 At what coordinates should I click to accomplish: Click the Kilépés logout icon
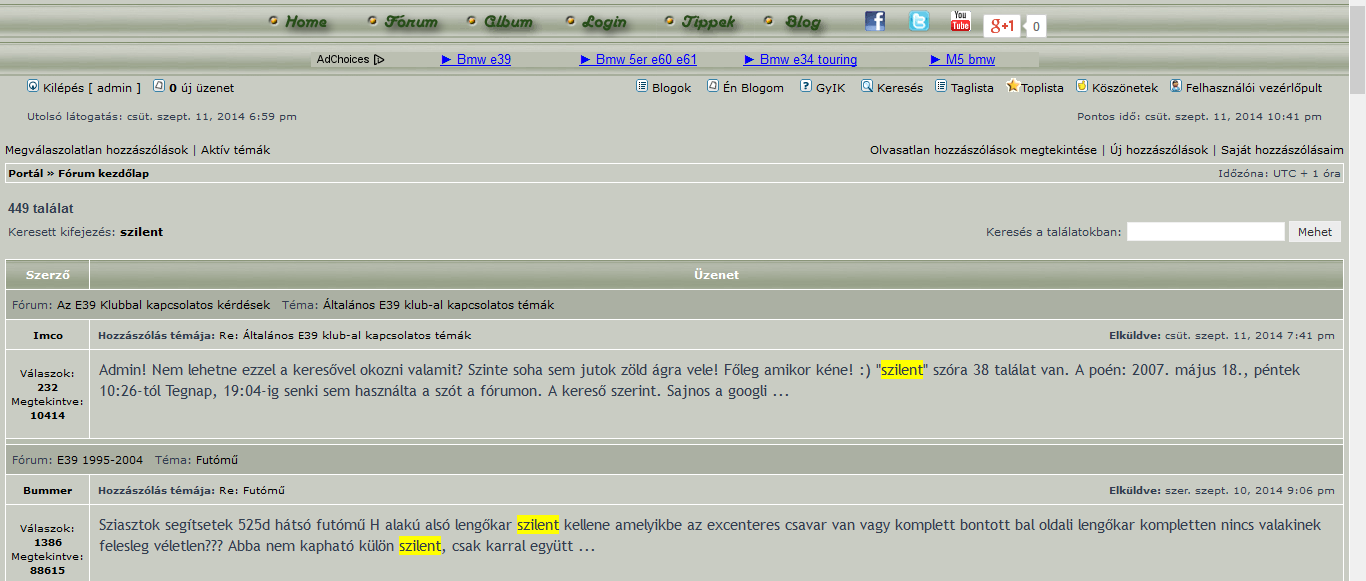tap(33, 87)
